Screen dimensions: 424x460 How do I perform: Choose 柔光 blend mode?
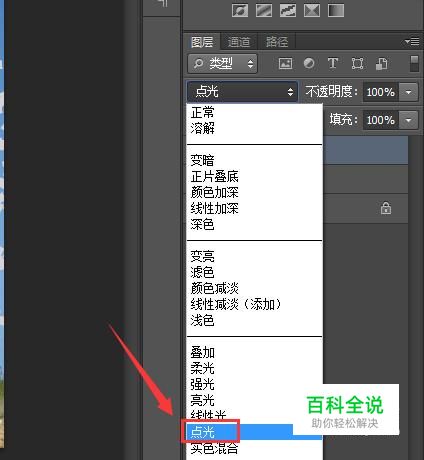(254, 368)
